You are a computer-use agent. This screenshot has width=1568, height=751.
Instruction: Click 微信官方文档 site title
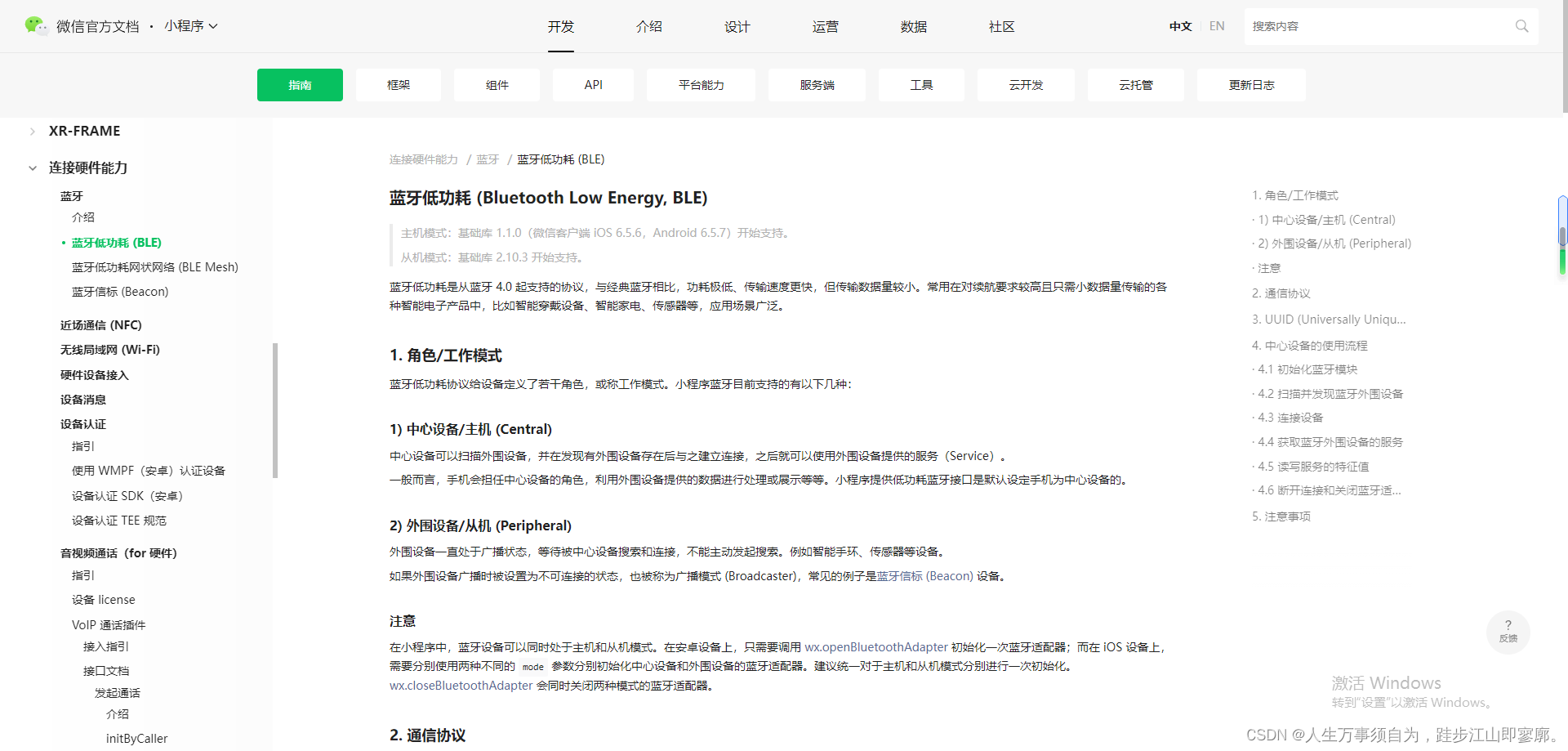[98, 26]
